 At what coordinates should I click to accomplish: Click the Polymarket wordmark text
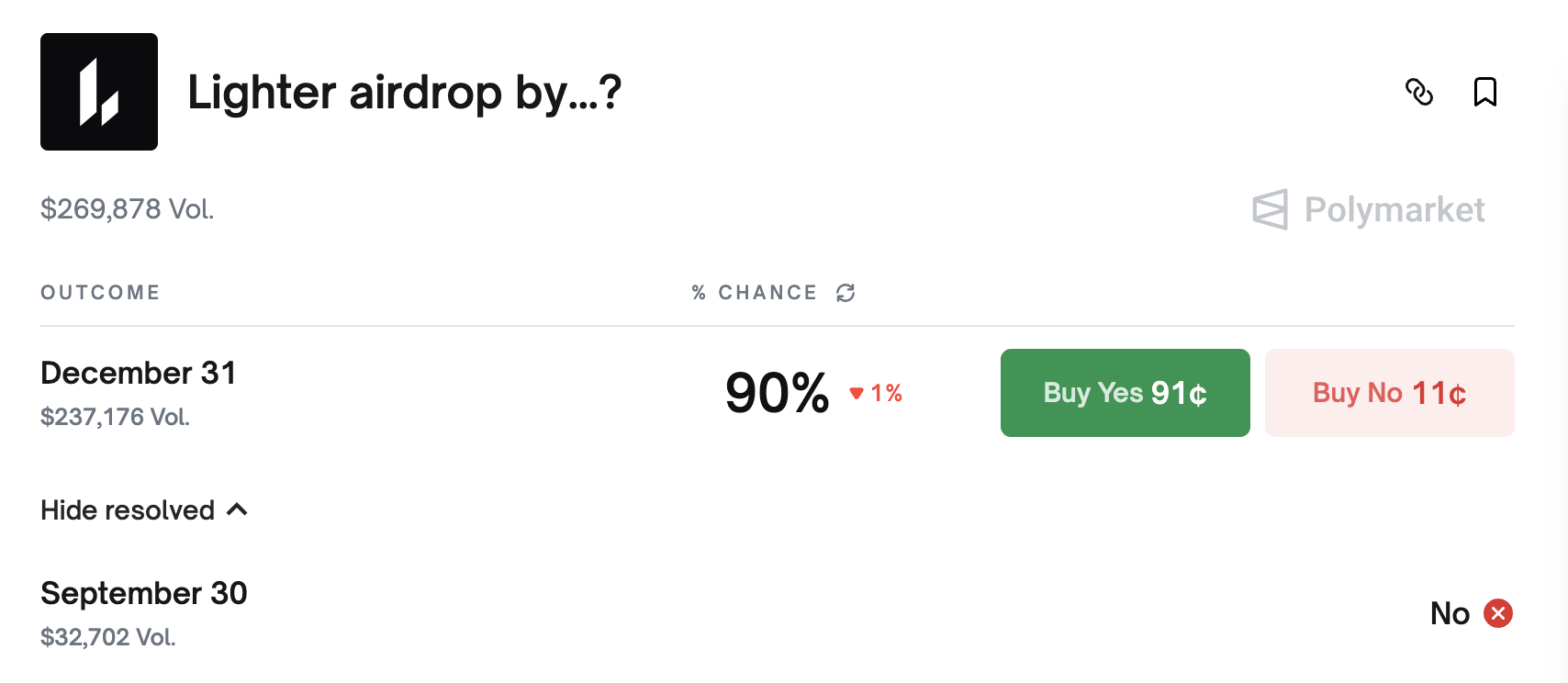(1394, 210)
